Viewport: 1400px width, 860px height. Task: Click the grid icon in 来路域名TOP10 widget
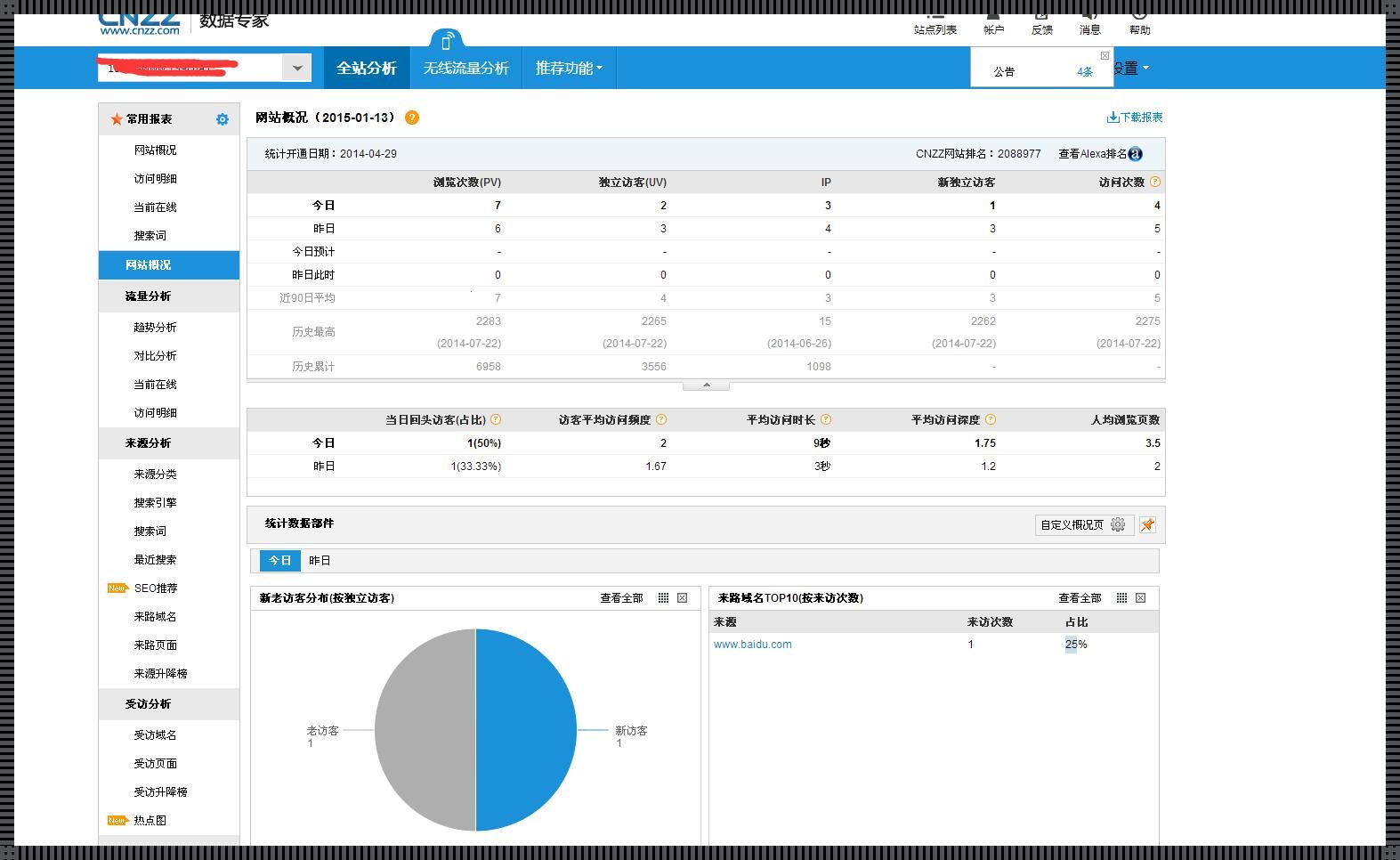[1121, 598]
